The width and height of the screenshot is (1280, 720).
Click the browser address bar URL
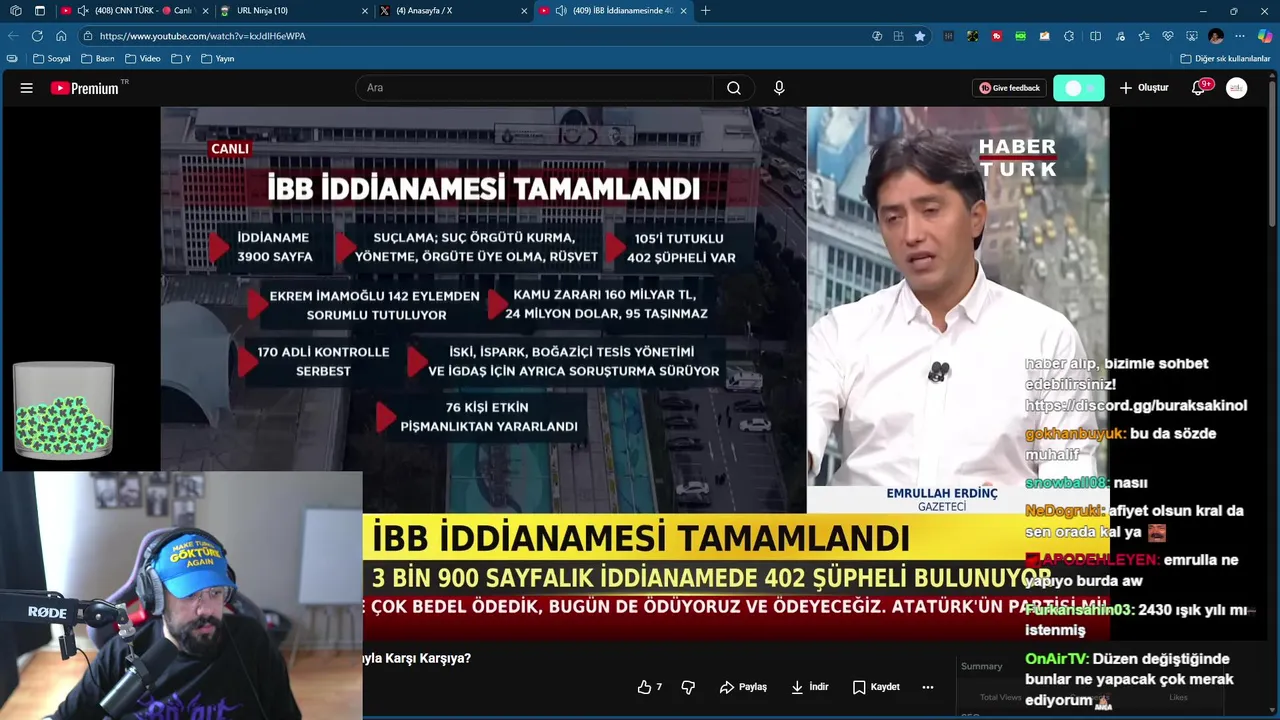pos(203,36)
